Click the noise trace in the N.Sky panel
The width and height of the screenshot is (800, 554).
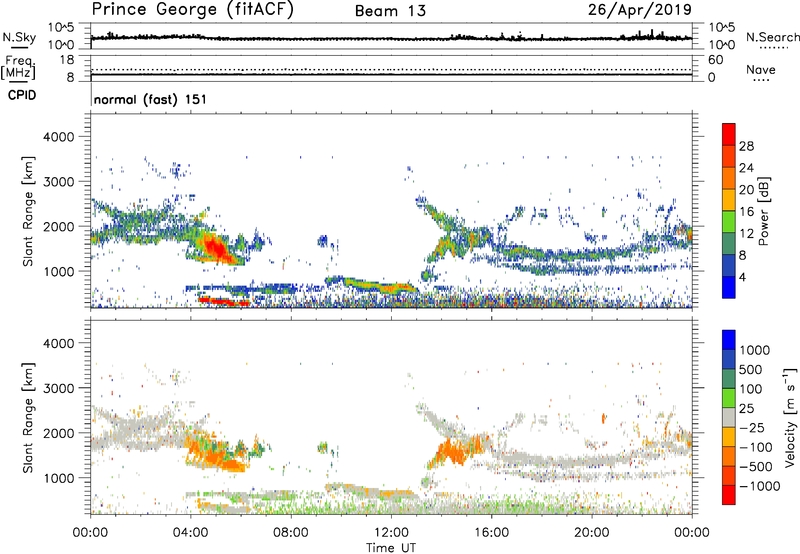(391, 38)
